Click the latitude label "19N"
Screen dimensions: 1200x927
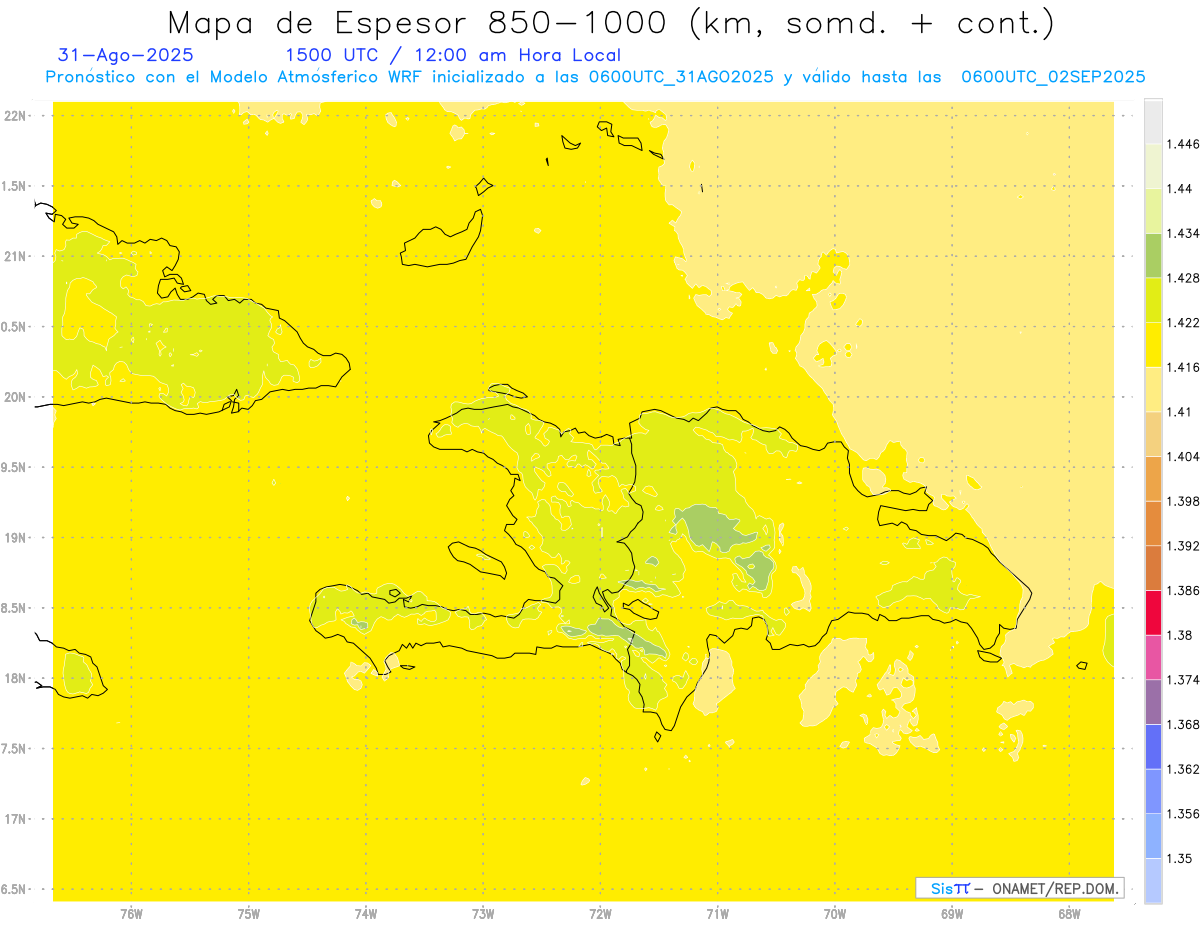(15, 538)
